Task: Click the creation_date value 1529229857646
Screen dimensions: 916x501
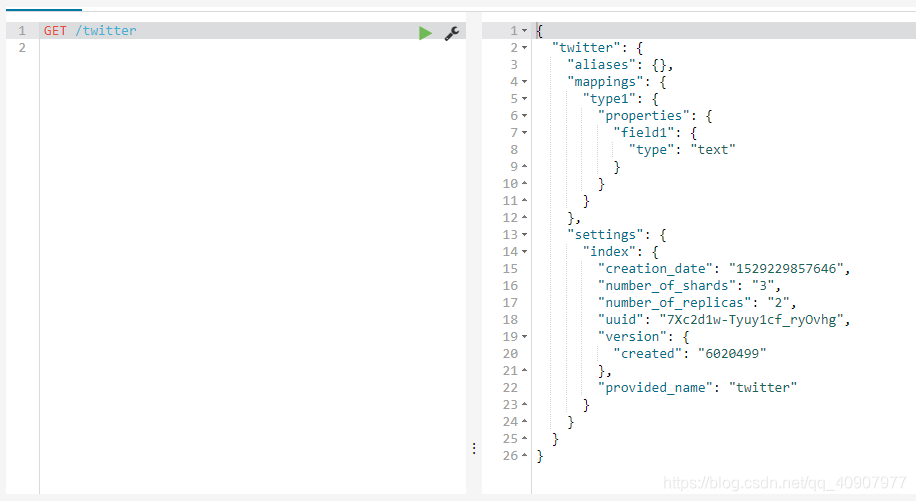Action: point(786,269)
